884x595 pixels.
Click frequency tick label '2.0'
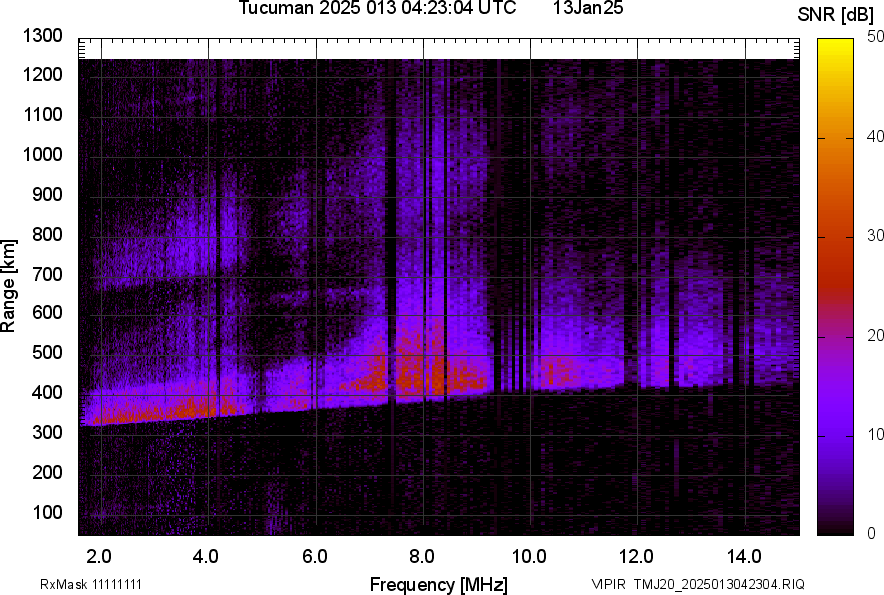pyautogui.click(x=99, y=557)
